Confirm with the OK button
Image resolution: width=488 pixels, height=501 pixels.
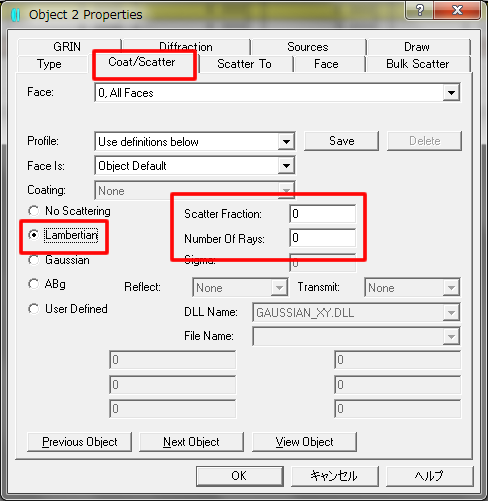point(240,476)
